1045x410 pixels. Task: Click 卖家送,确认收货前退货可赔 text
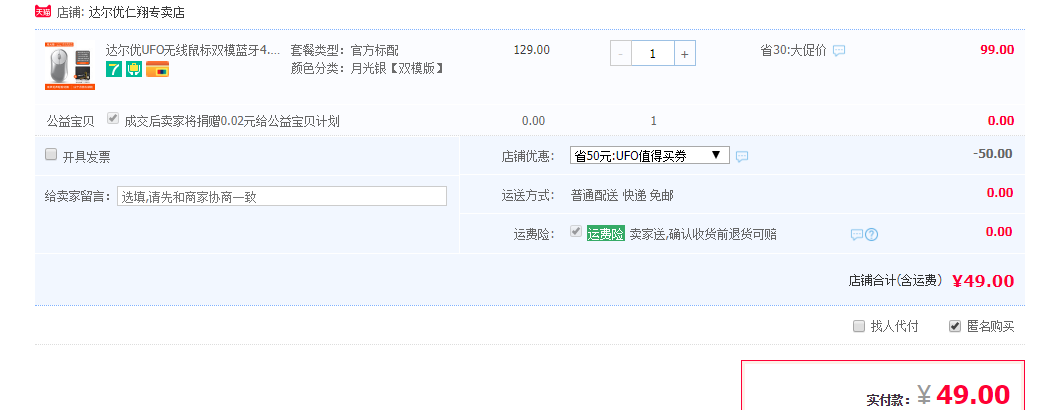coord(703,234)
